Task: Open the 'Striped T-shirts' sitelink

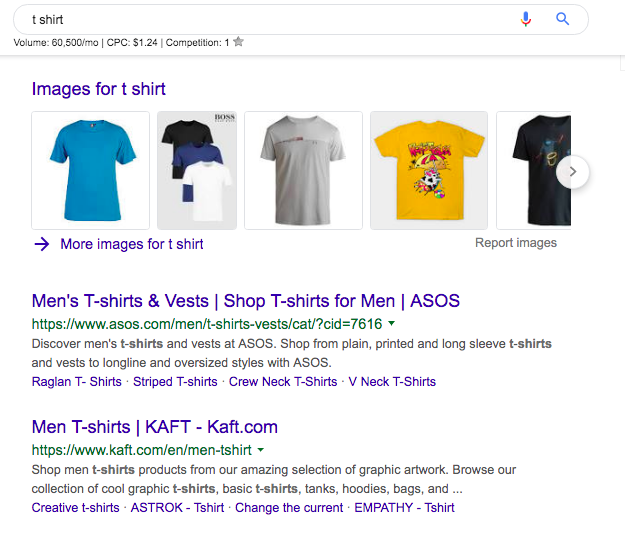Action: (175, 382)
